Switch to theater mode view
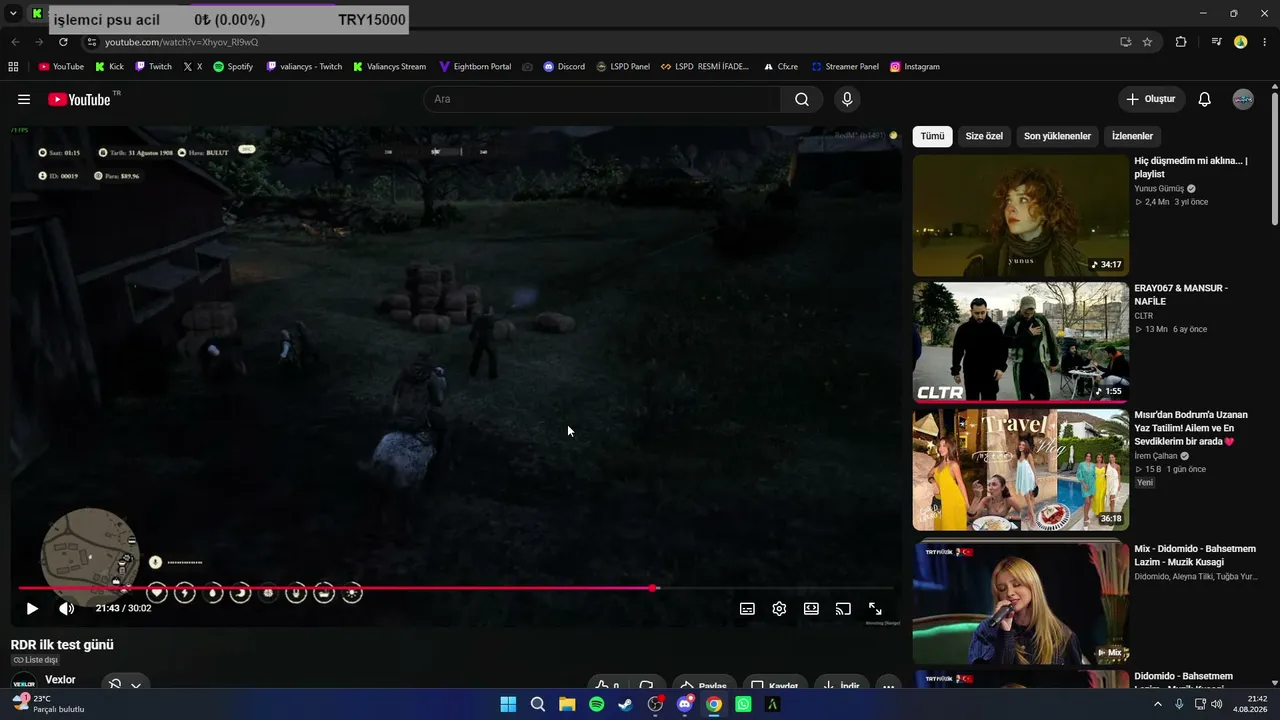 click(811, 608)
